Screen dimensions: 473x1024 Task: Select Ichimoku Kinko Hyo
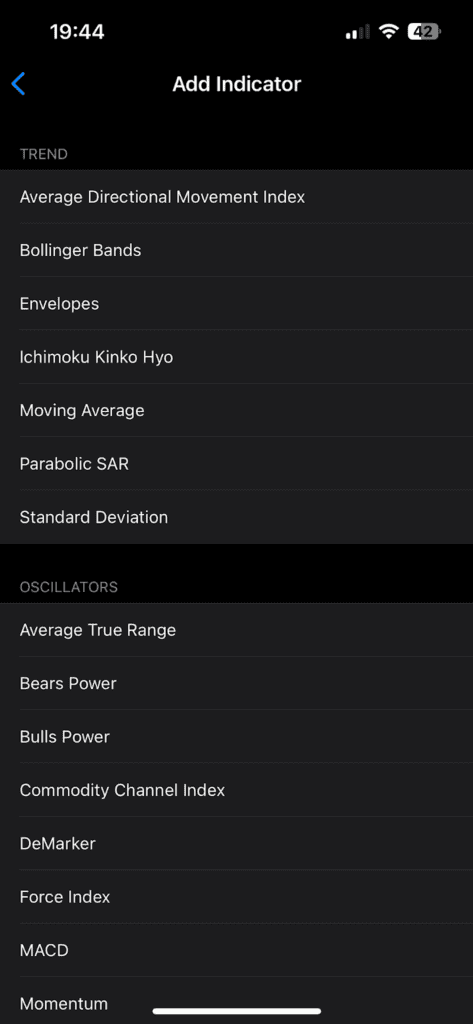pos(236,357)
